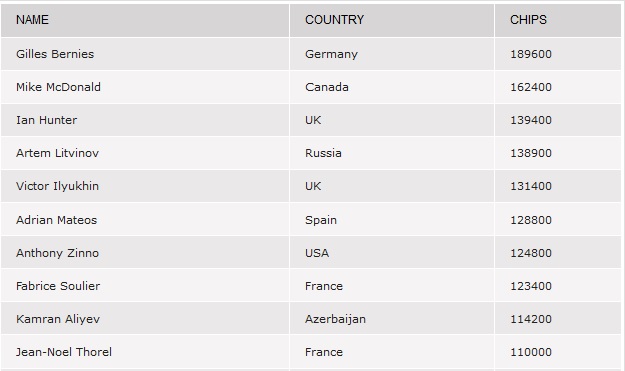The height and width of the screenshot is (371, 625).
Task: Click the 189600 chips value
Action: point(531,54)
